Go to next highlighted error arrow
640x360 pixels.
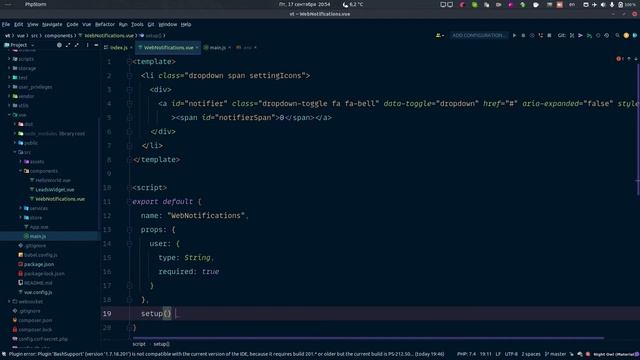click(x=636, y=59)
